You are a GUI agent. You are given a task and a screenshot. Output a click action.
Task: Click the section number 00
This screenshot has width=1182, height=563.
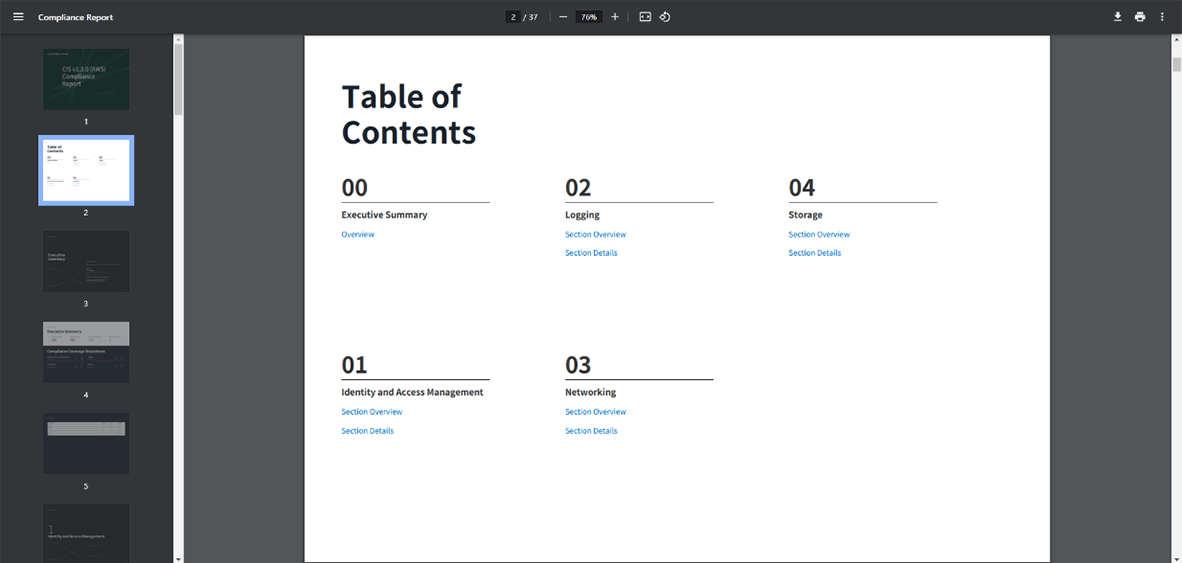(x=354, y=187)
